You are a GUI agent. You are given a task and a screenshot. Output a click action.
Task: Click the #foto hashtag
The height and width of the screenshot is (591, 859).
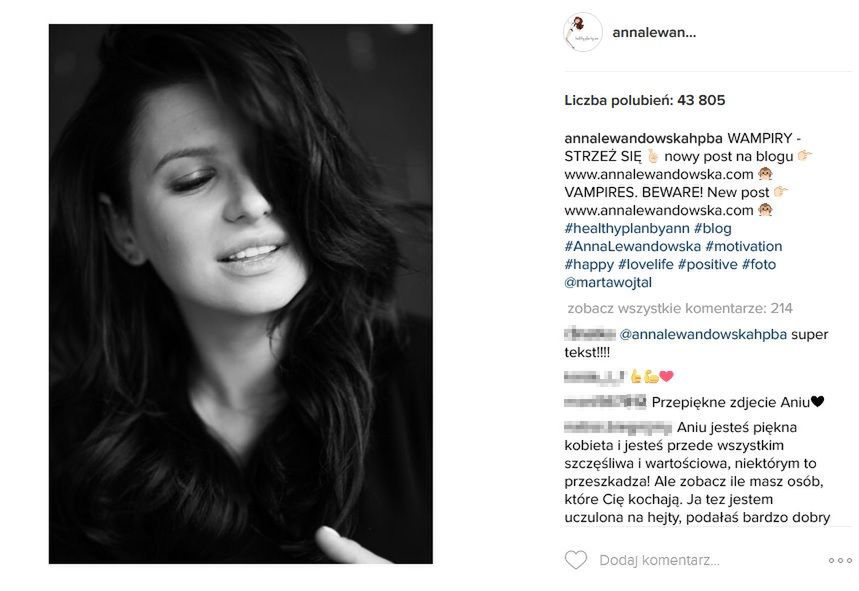(759, 265)
